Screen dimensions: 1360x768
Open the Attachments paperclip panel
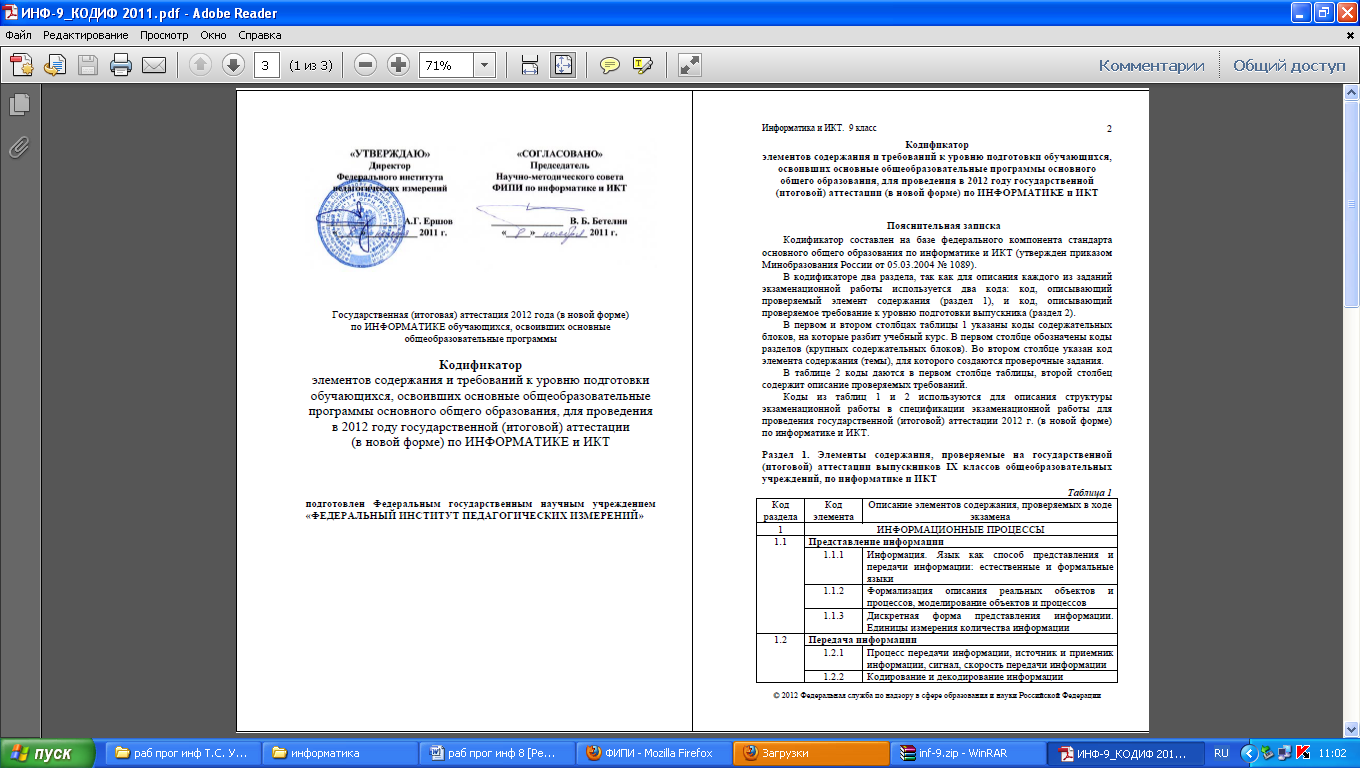(x=18, y=147)
